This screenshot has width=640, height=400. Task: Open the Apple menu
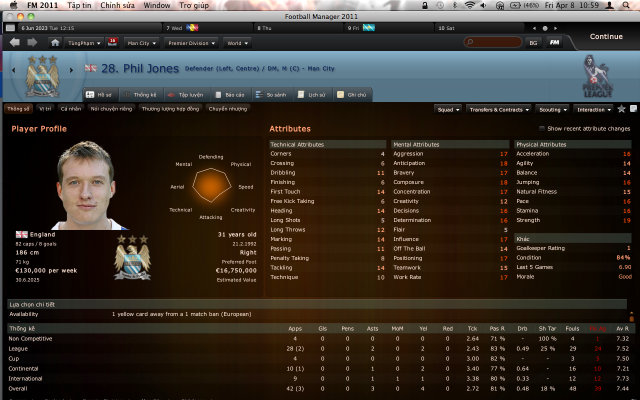13,5
